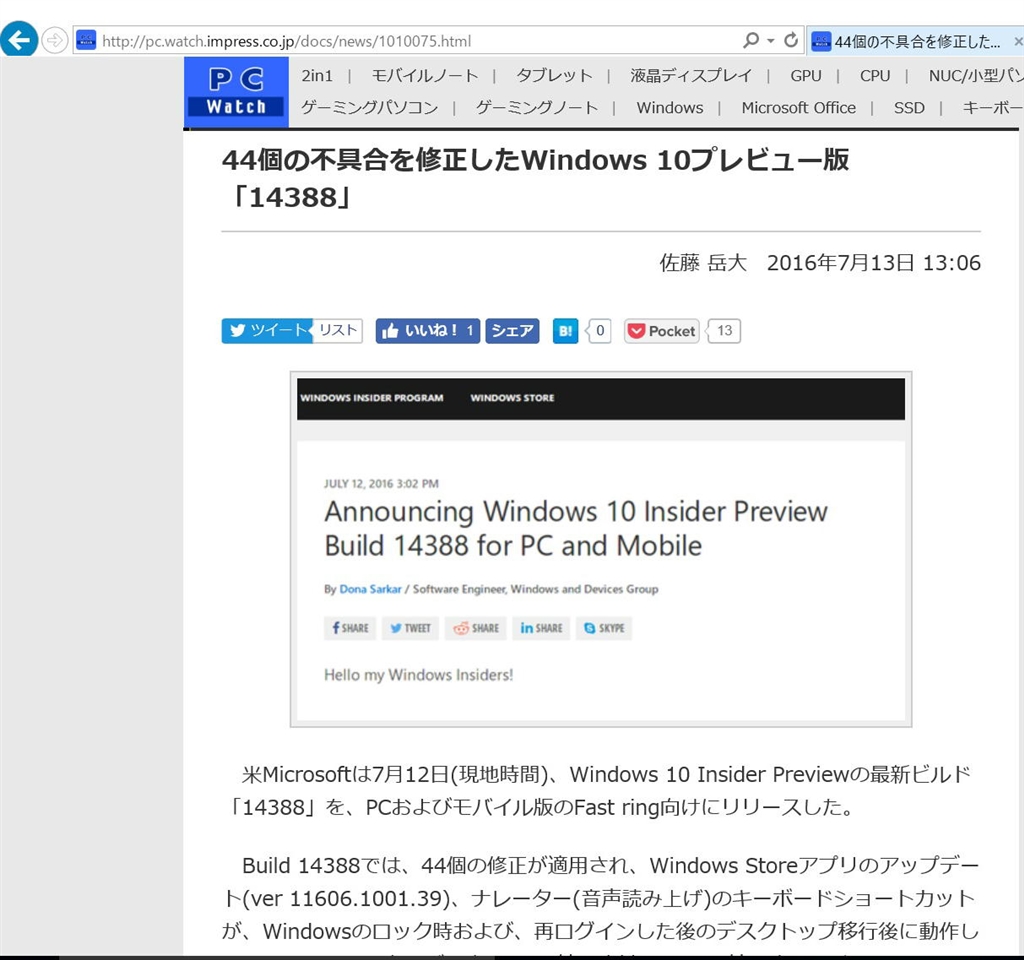The width and height of the screenshot is (1024, 960).
Task: Open the タブレット category
Action: coord(554,76)
